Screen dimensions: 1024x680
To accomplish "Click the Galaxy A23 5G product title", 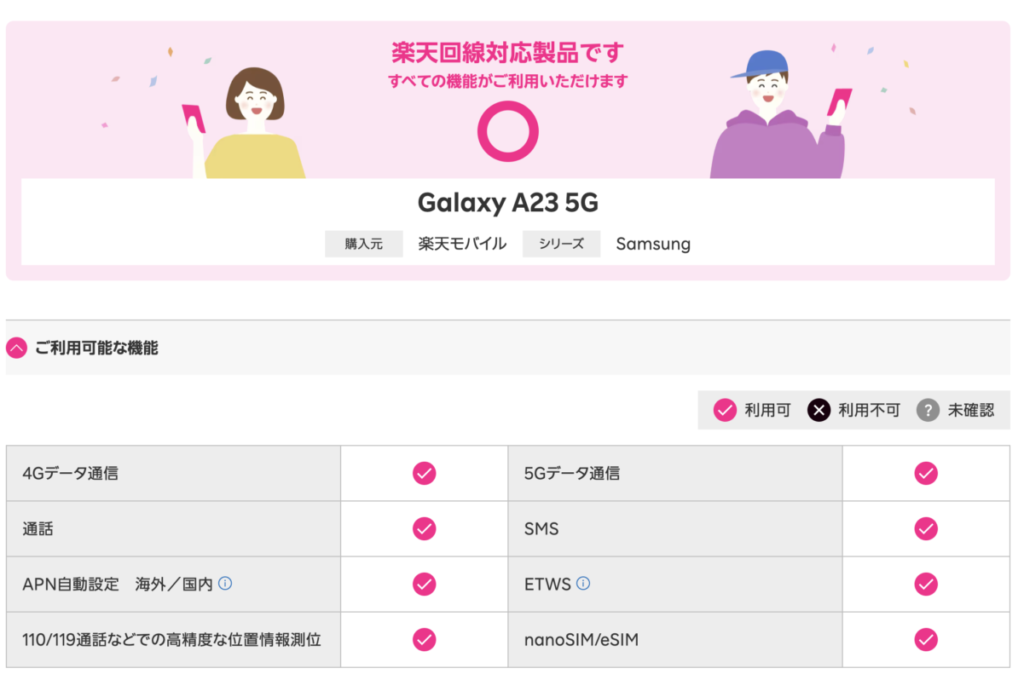I will click(508, 202).
